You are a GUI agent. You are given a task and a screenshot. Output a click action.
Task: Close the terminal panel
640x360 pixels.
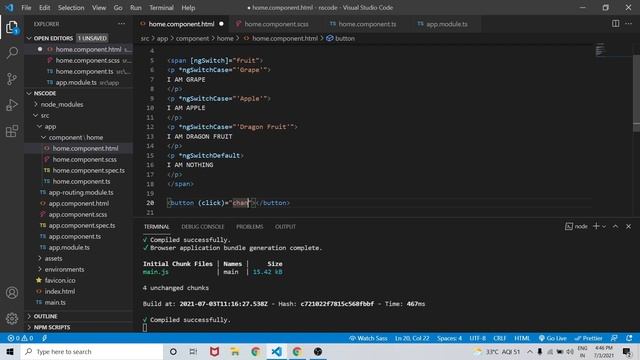[x=629, y=226]
